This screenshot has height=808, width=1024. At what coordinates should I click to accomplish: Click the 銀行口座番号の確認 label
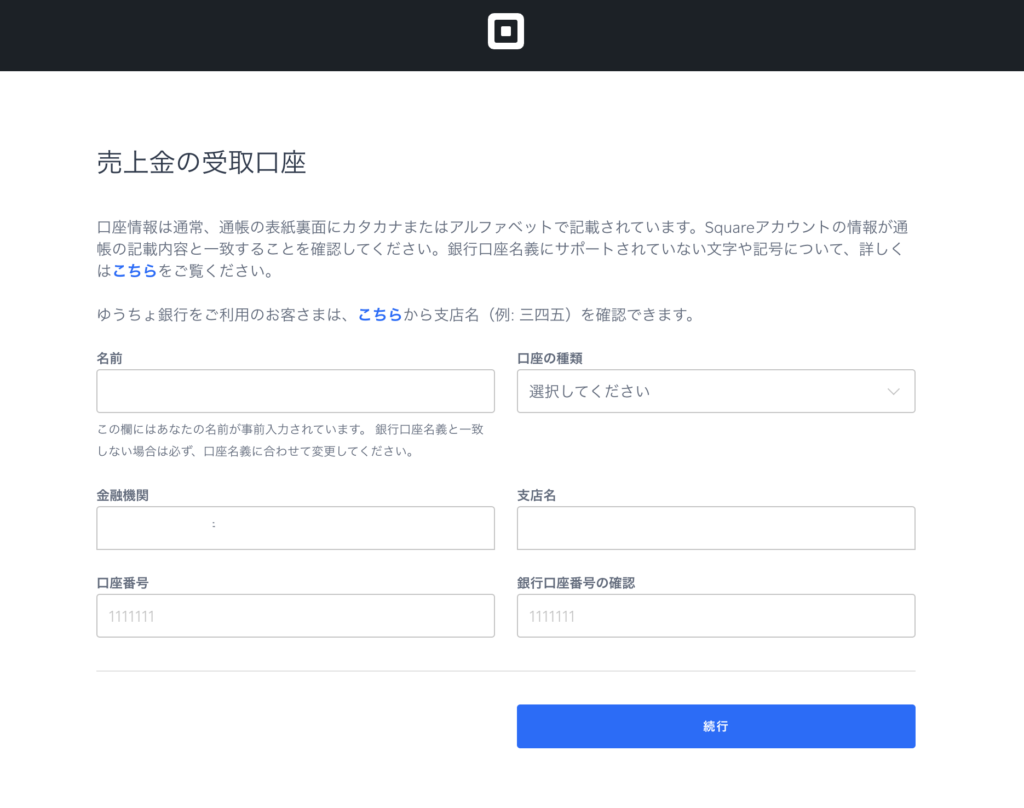tap(576, 582)
